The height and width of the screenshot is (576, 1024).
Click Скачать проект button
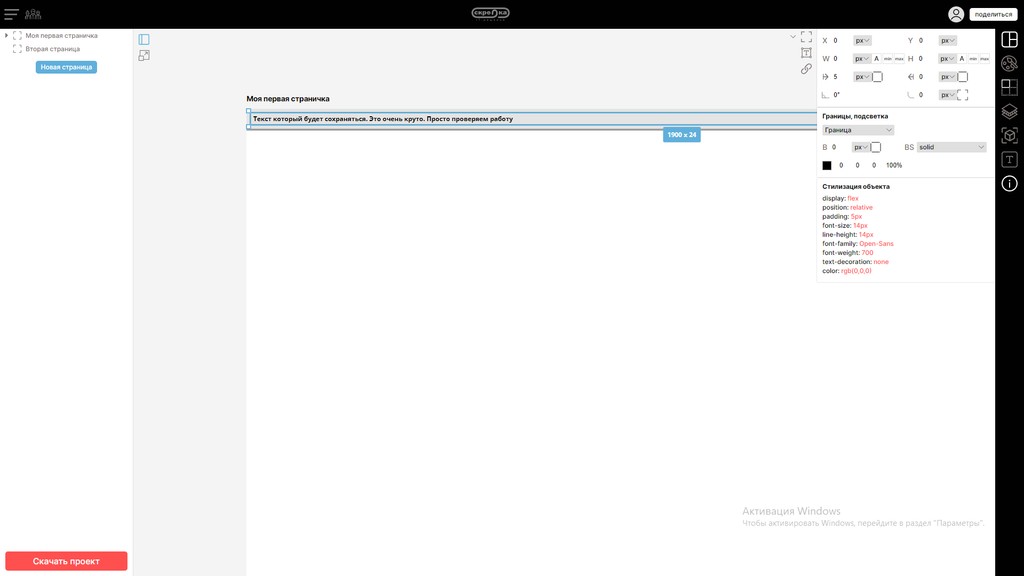coord(66,561)
